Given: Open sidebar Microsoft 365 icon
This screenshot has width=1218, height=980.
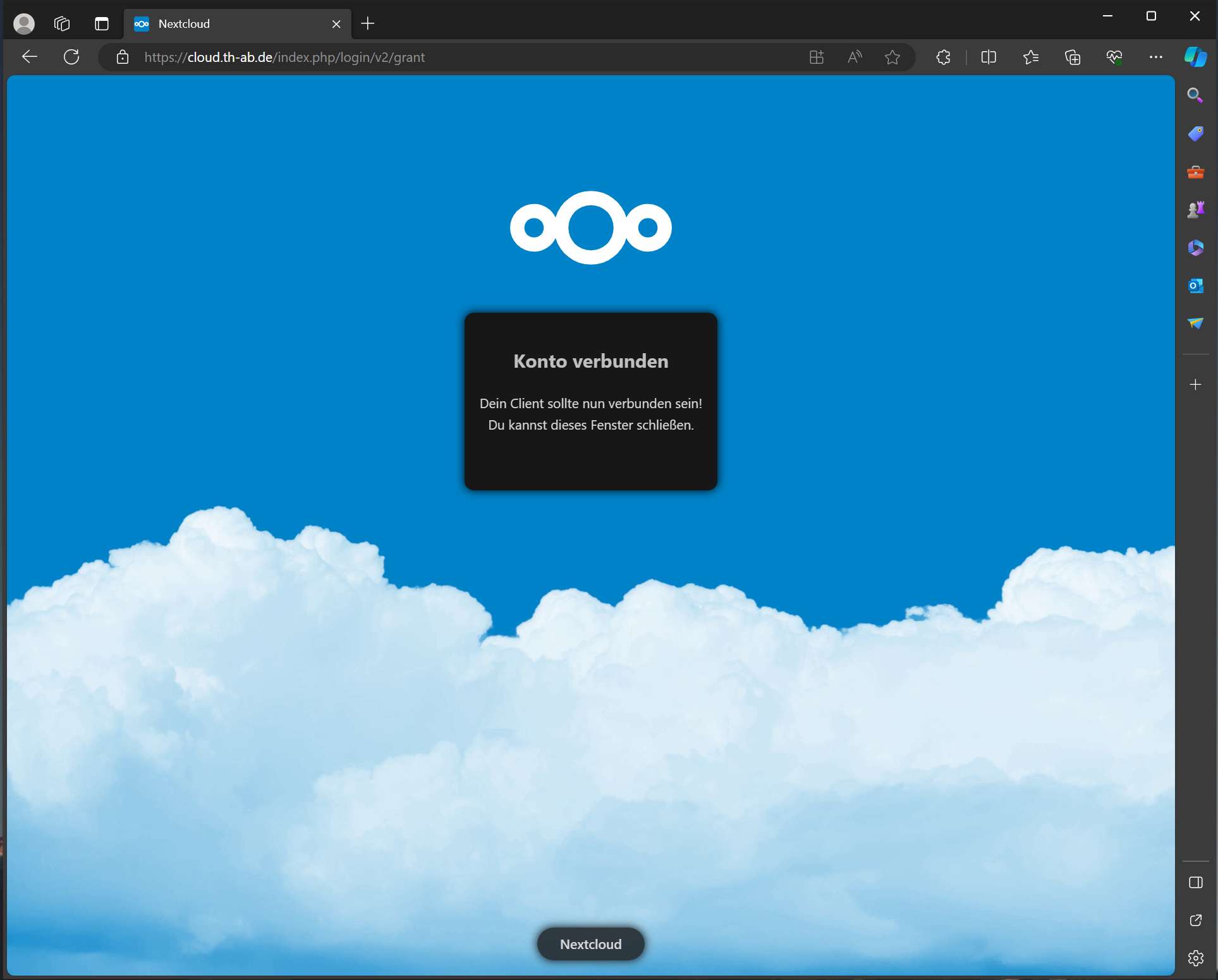Looking at the screenshot, I should (x=1195, y=247).
